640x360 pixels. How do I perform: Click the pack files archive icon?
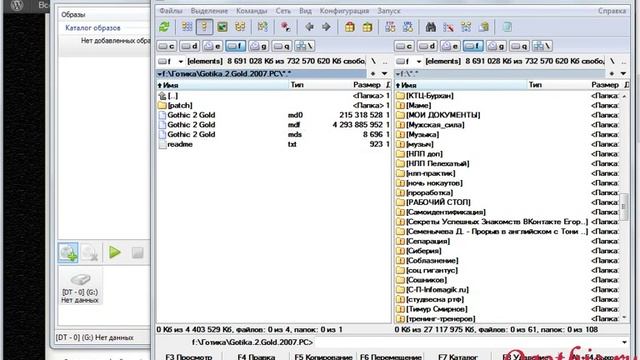[349, 27]
